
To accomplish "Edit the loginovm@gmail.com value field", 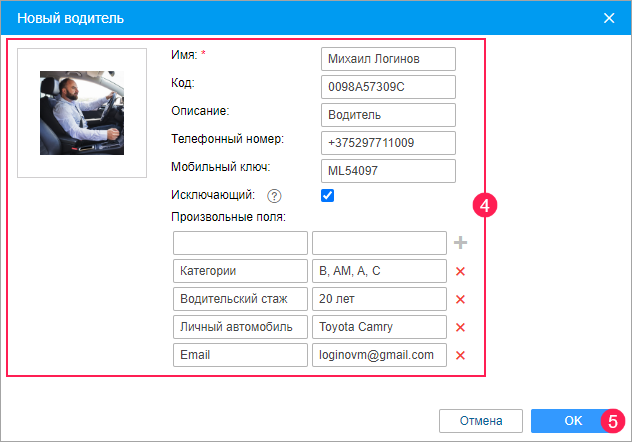I will point(379,355).
